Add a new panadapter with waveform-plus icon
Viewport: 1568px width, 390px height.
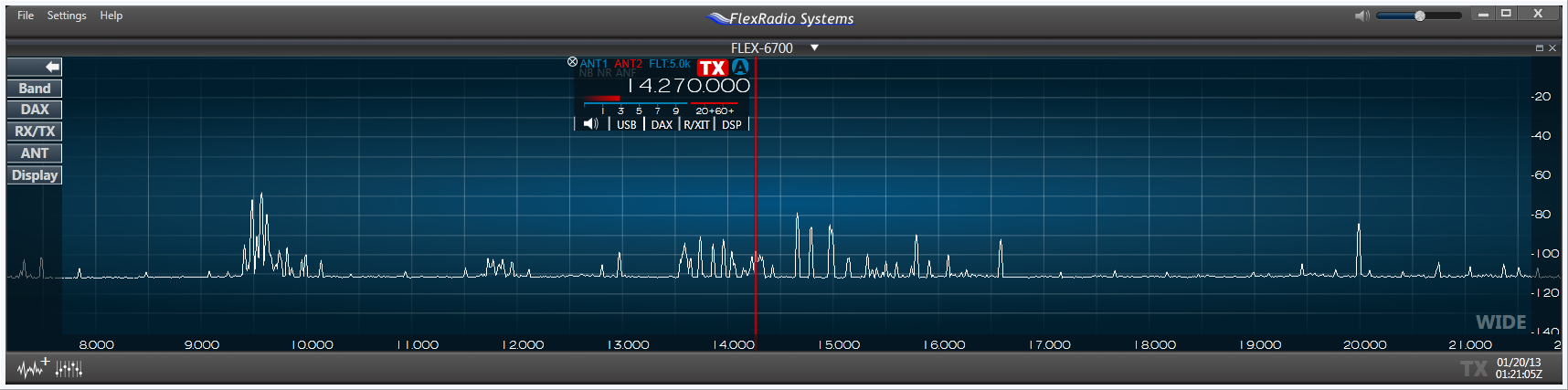coord(33,368)
